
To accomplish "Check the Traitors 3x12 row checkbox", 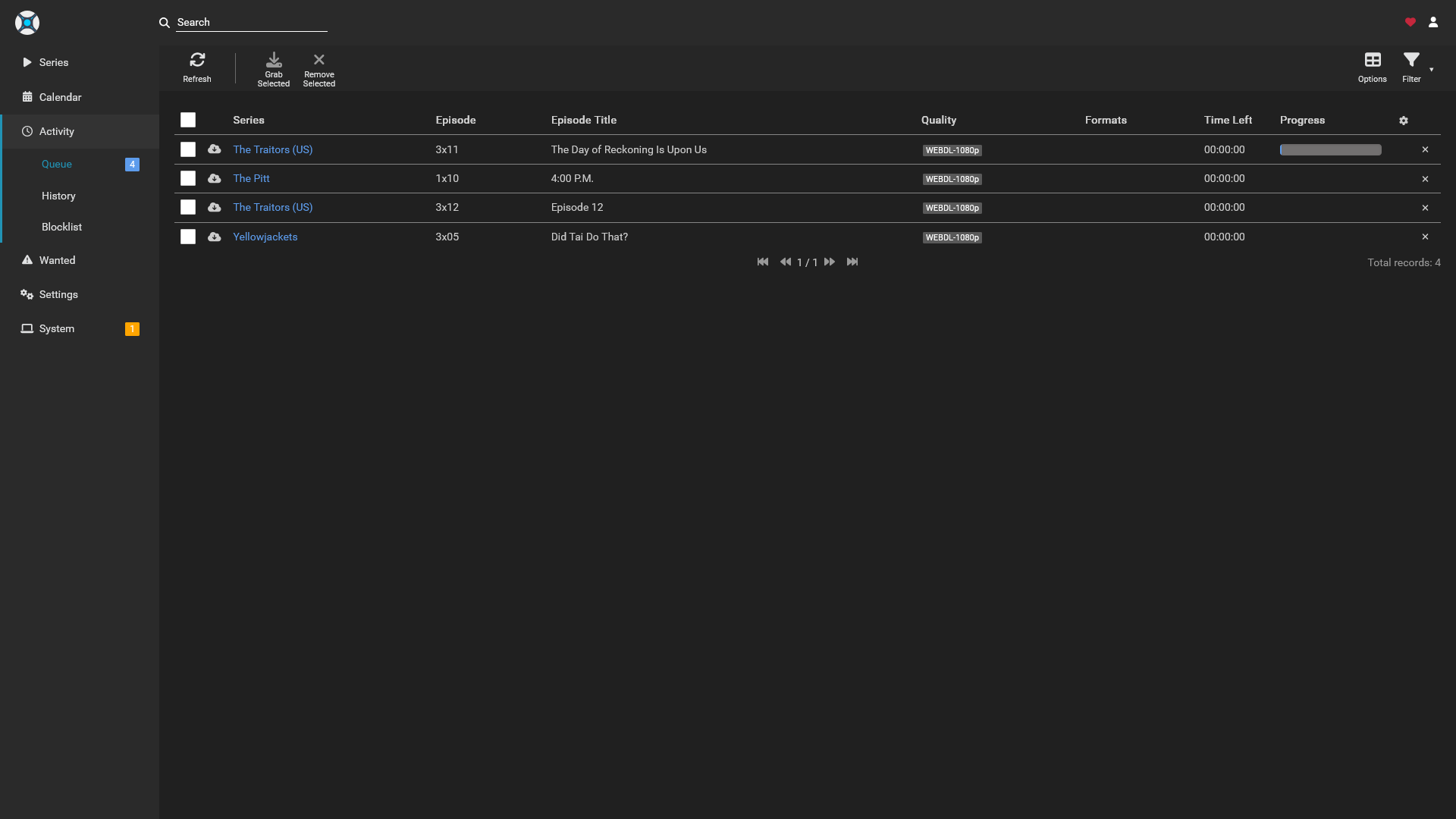I will pos(188,207).
